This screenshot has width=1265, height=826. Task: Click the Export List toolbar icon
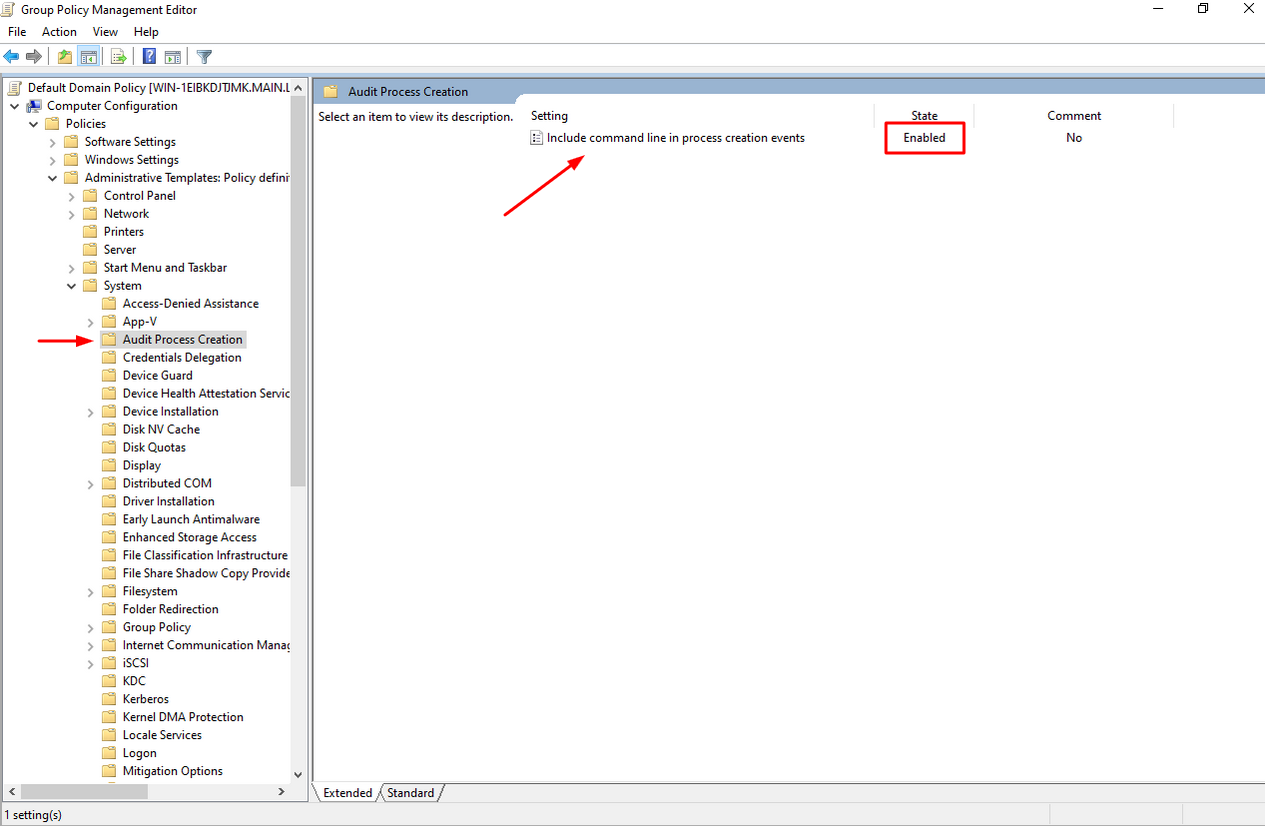119,57
